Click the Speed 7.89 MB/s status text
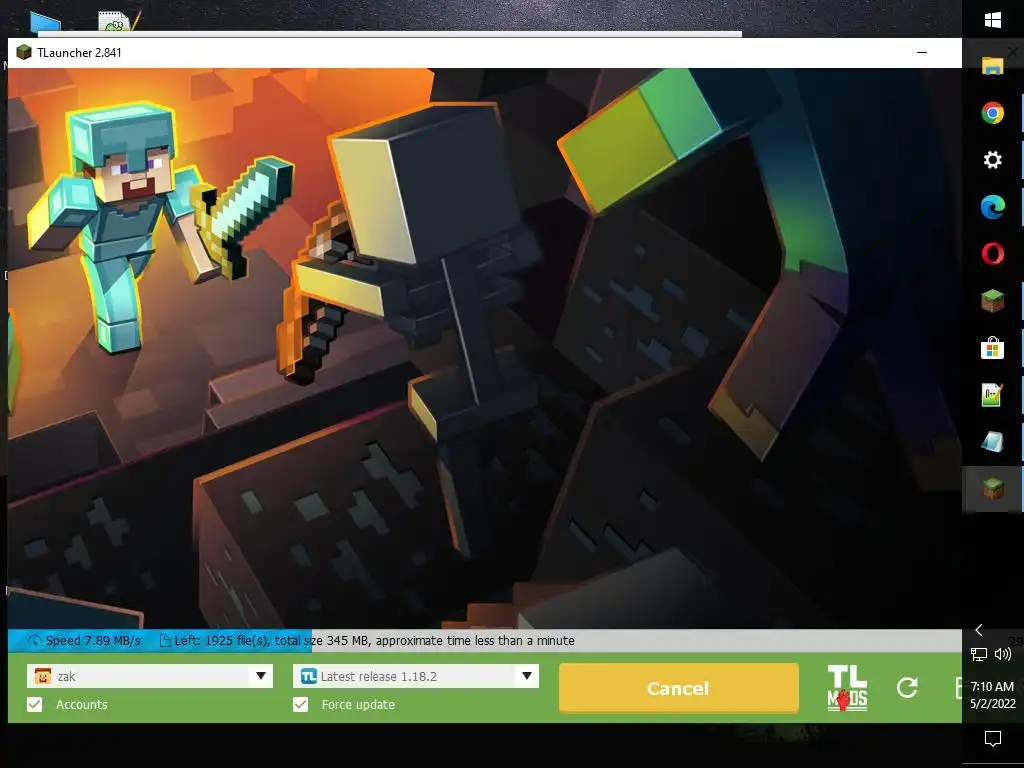Viewport: 1024px width, 768px height. coord(93,641)
